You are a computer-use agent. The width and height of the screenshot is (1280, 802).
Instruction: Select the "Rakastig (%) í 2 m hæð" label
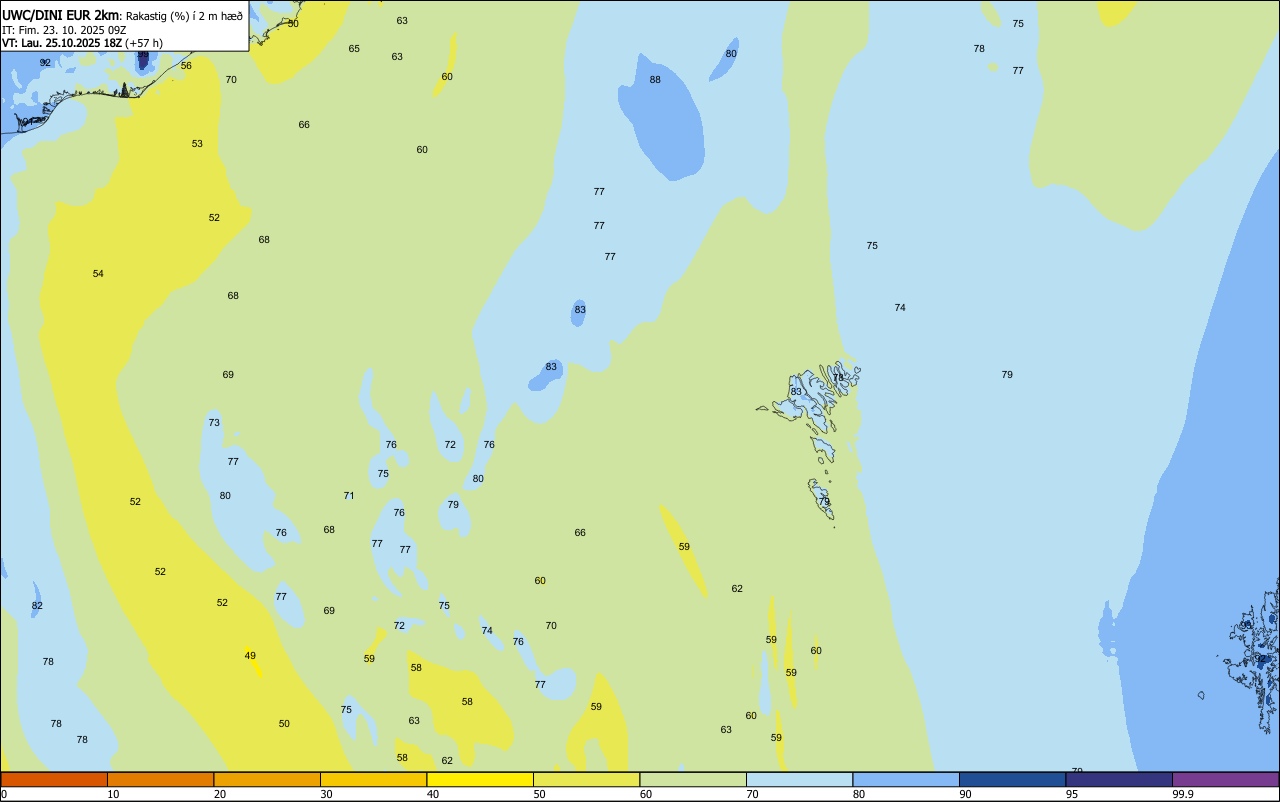184,15
